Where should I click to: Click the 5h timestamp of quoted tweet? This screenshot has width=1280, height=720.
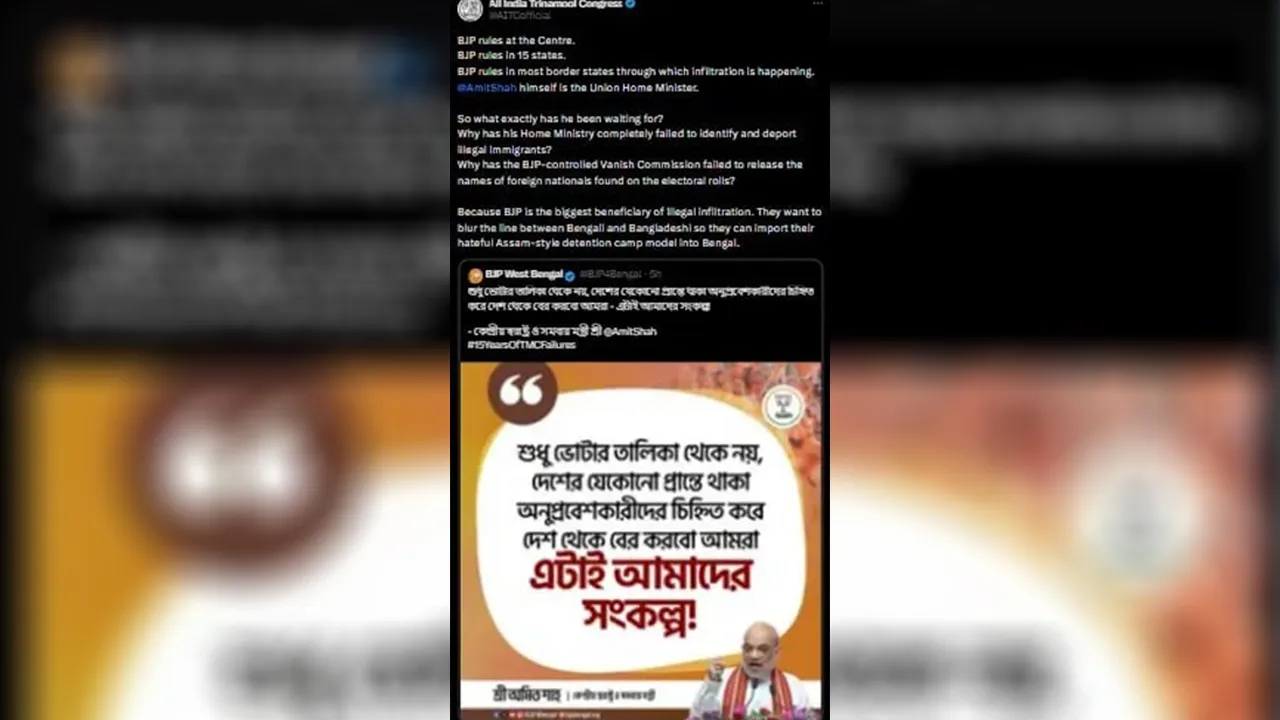(655, 274)
